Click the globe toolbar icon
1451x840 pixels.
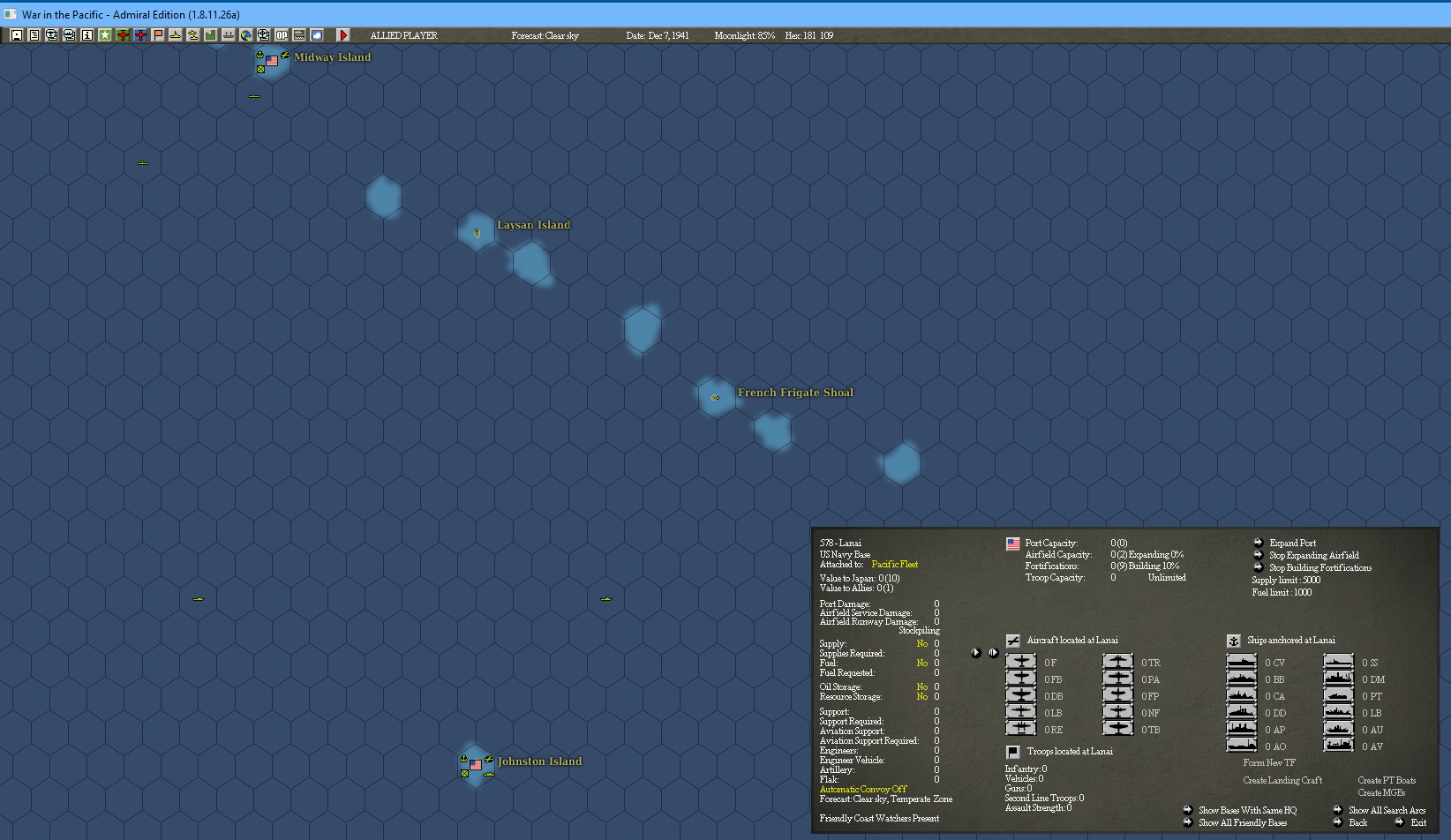click(246, 35)
